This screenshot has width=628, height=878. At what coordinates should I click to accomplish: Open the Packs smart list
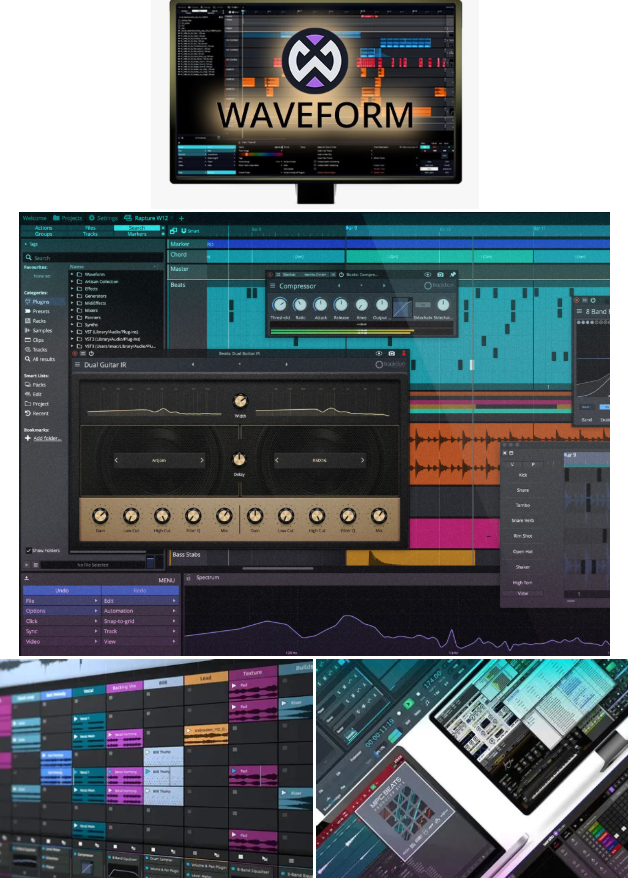[x=35, y=385]
